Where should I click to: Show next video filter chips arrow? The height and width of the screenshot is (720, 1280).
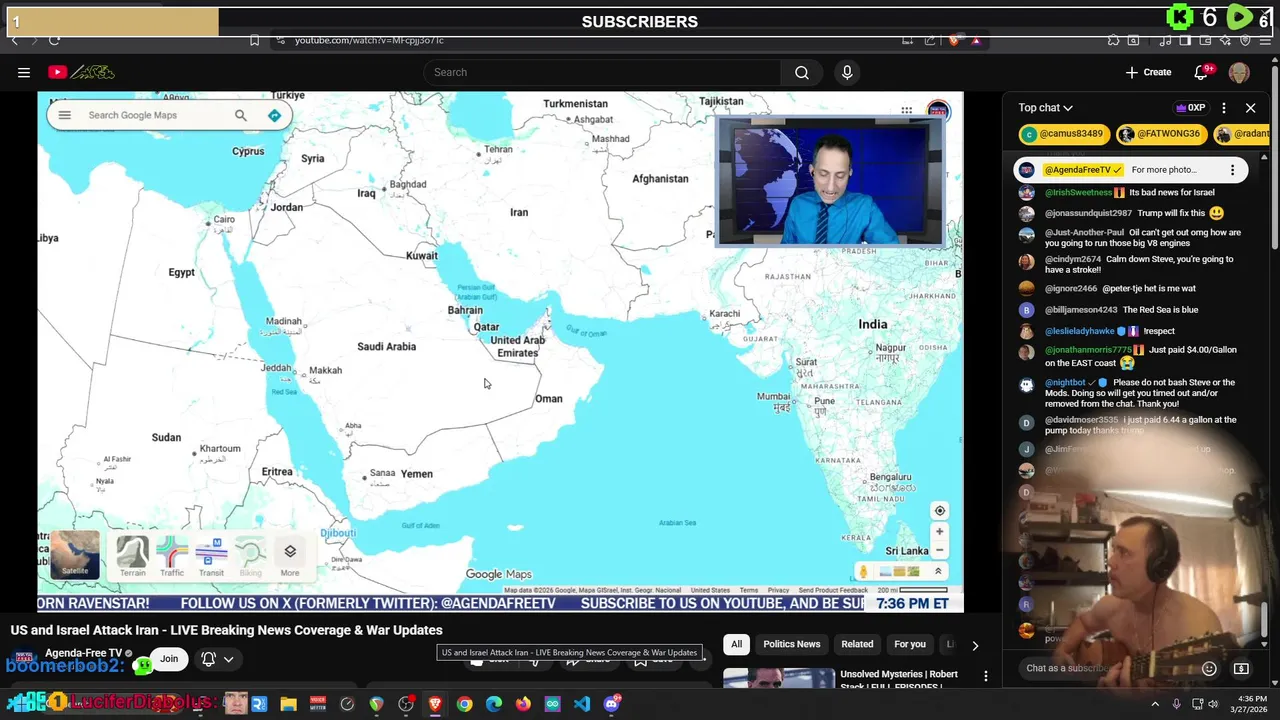(x=975, y=645)
